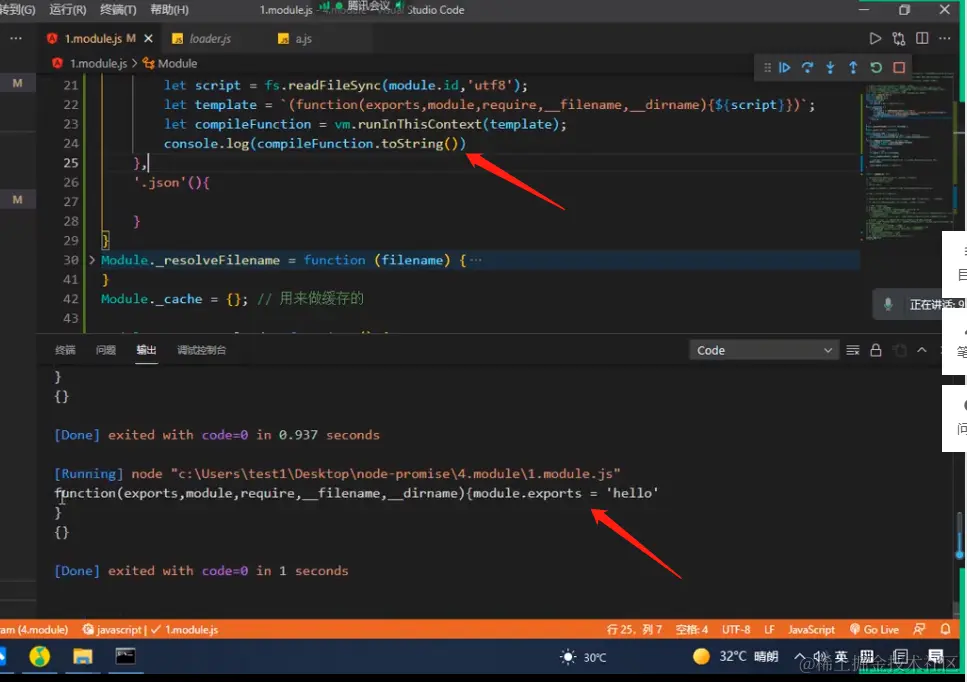The image size is (967, 682).
Task: Switch to the 终端 panel tab
Action: point(65,350)
